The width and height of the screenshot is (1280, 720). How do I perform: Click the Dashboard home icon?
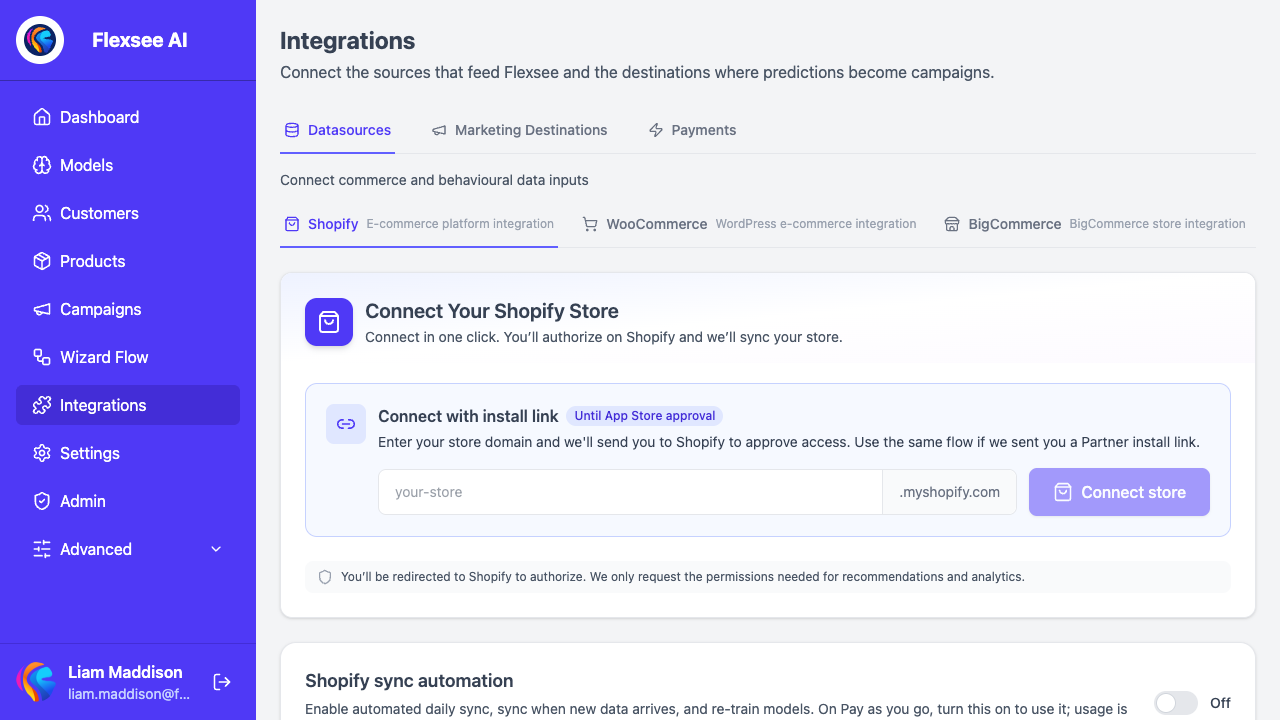(x=42, y=117)
